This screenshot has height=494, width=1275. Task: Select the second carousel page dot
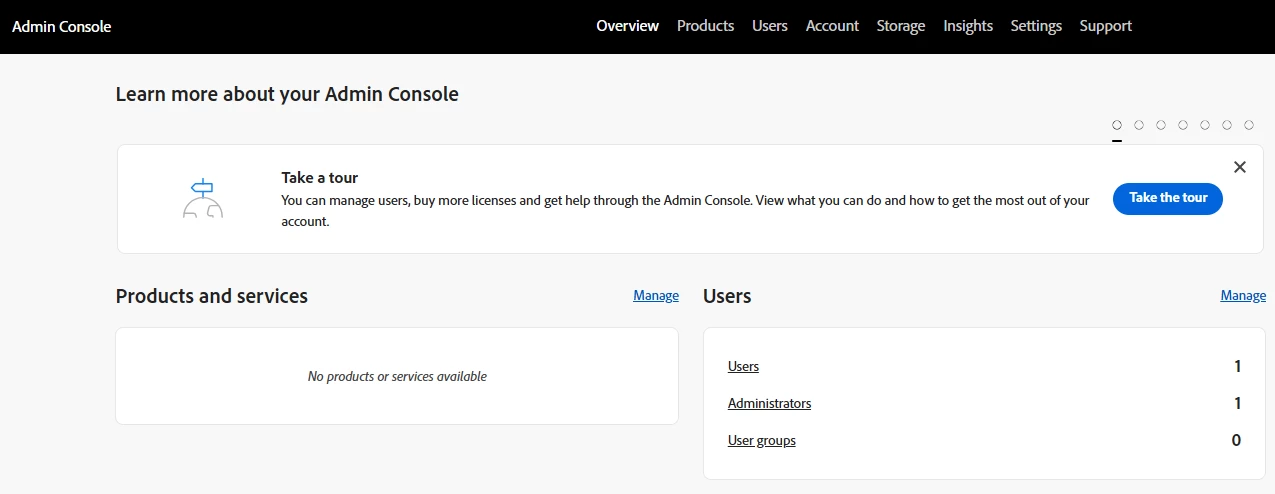(1139, 125)
